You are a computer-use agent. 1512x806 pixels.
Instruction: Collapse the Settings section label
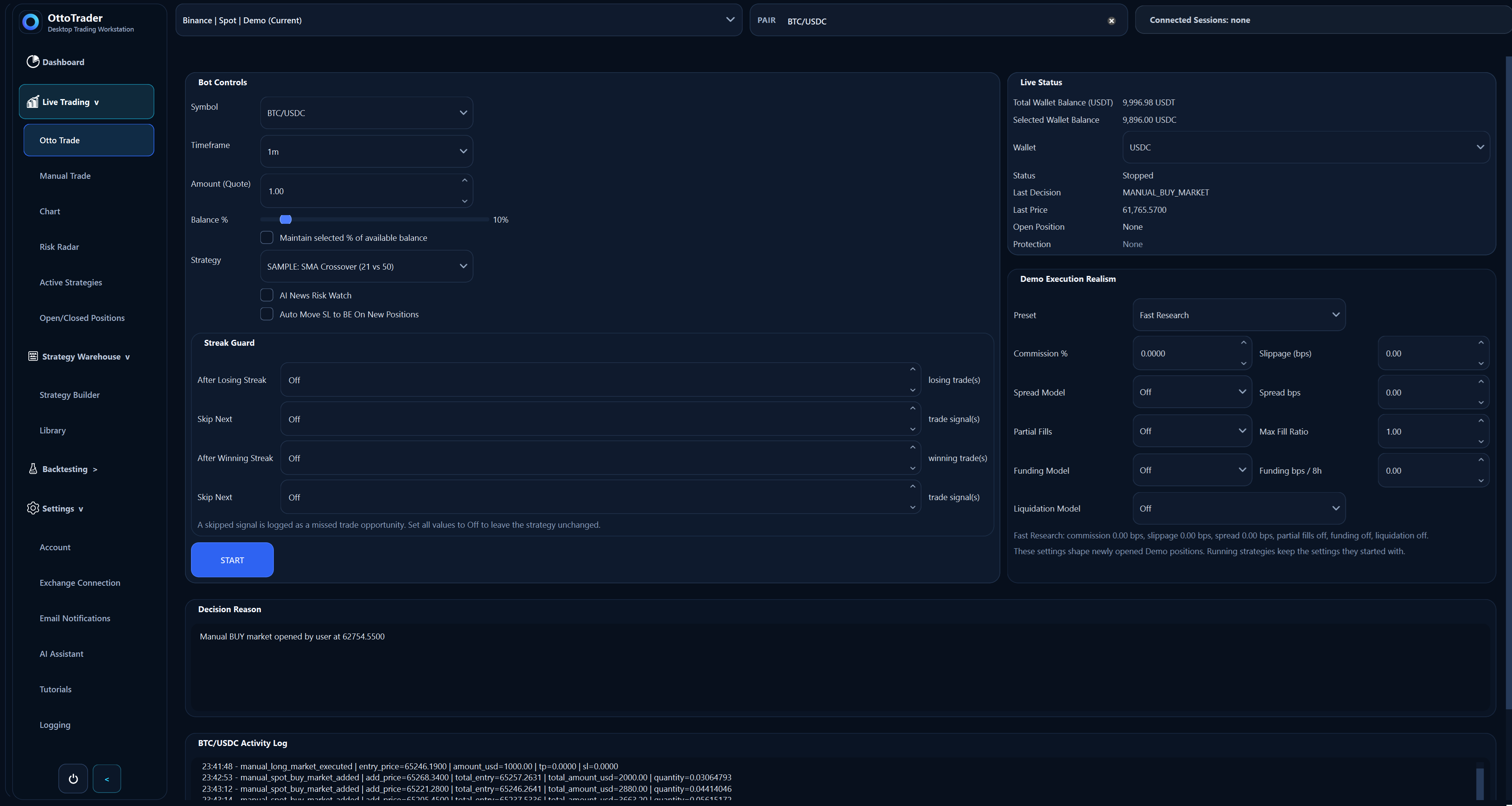(x=63, y=508)
